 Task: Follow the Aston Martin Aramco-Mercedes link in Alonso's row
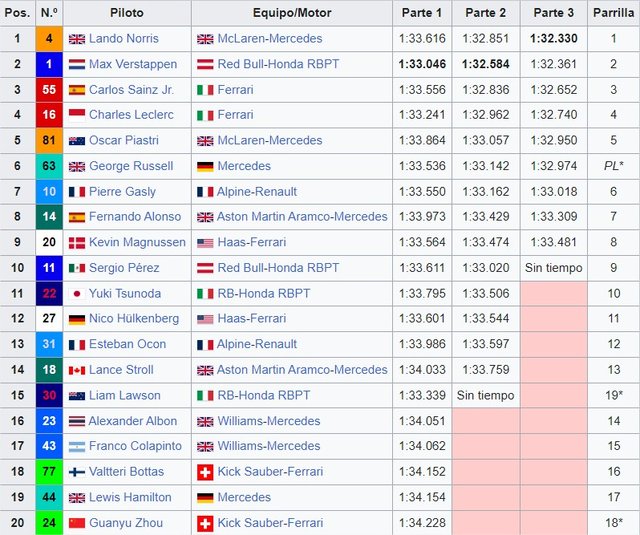pyautogui.click(x=302, y=216)
